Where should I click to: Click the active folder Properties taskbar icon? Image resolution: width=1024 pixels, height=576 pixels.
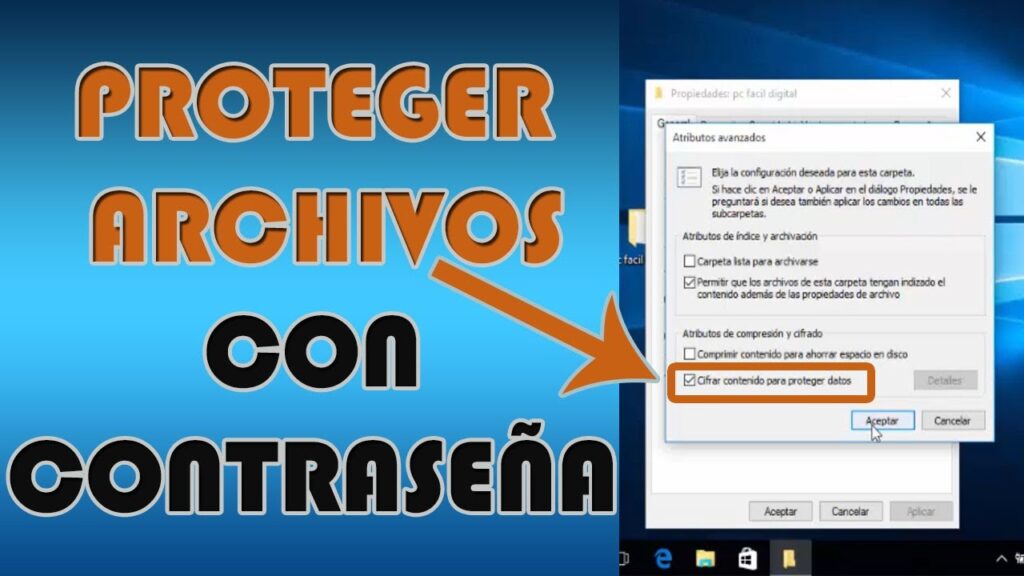tap(789, 558)
